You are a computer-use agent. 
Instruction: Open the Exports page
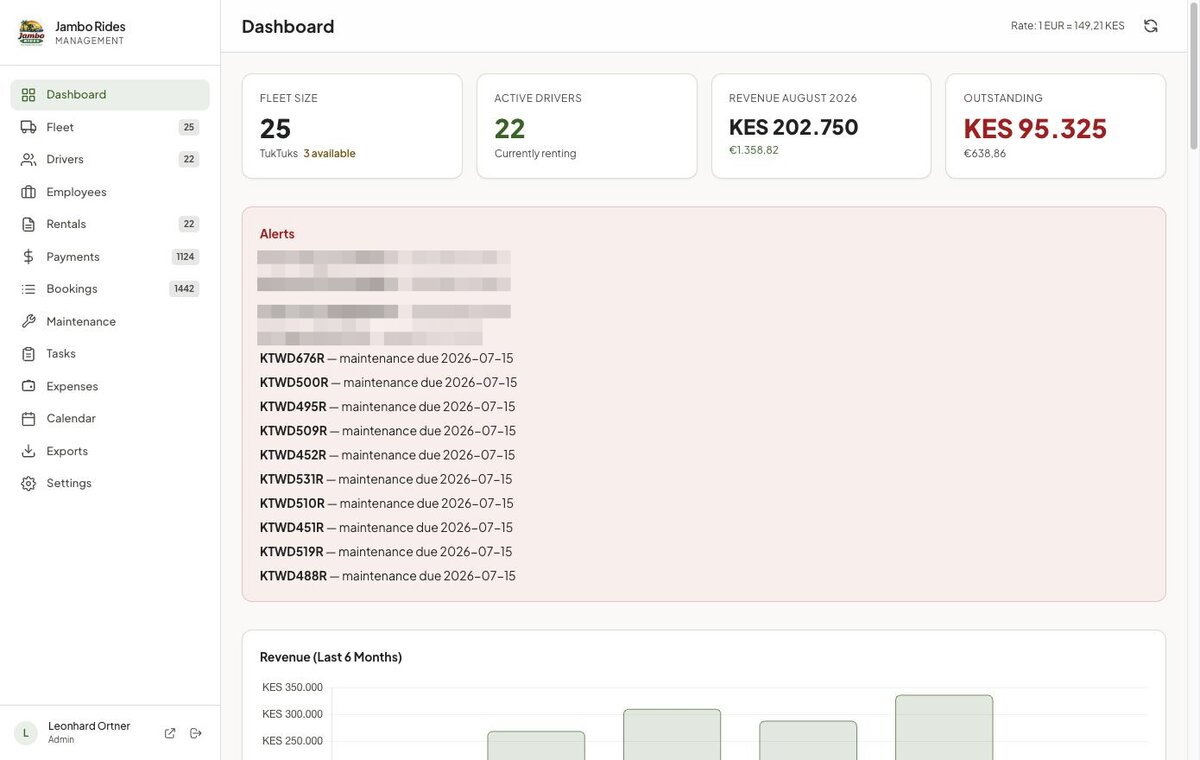tap(110, 451)
